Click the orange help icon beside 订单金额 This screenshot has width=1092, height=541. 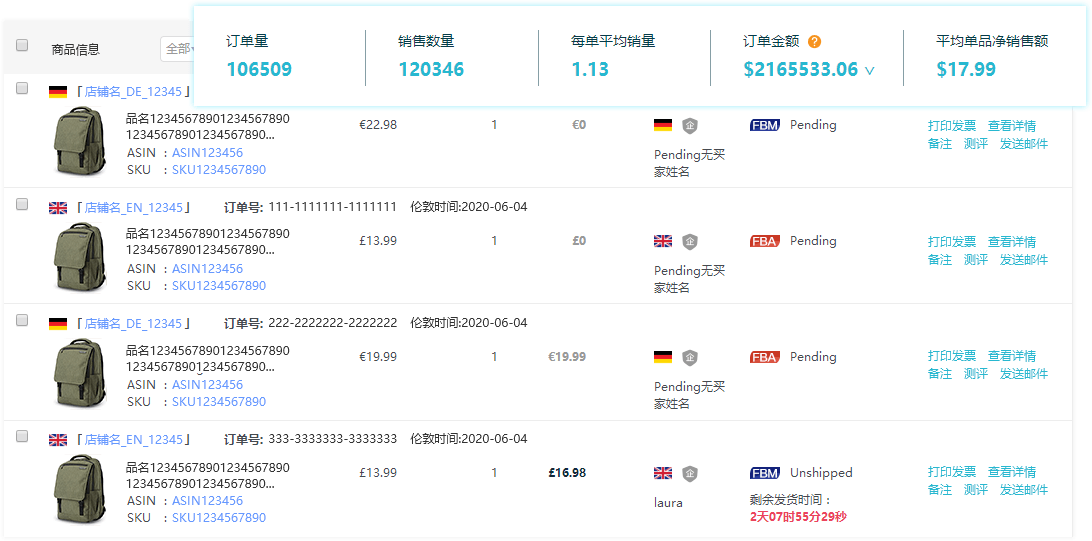coord(815,42)
